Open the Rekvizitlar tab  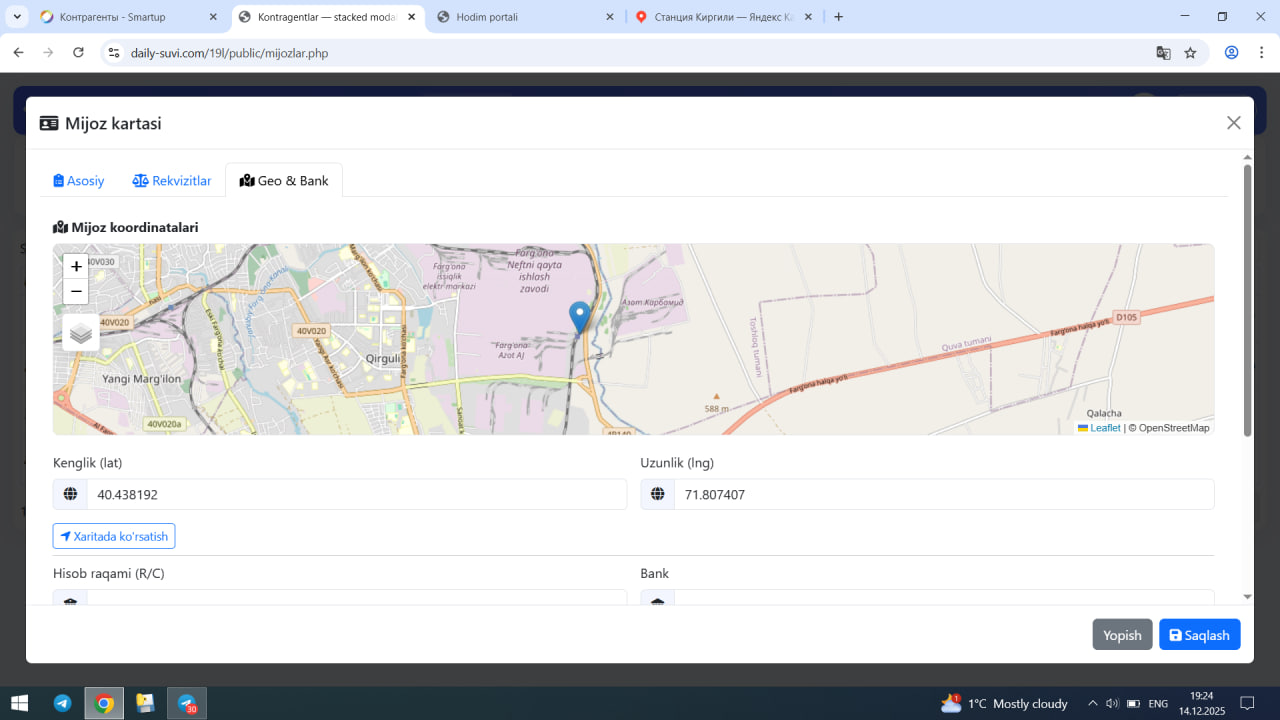coord(172,181)
